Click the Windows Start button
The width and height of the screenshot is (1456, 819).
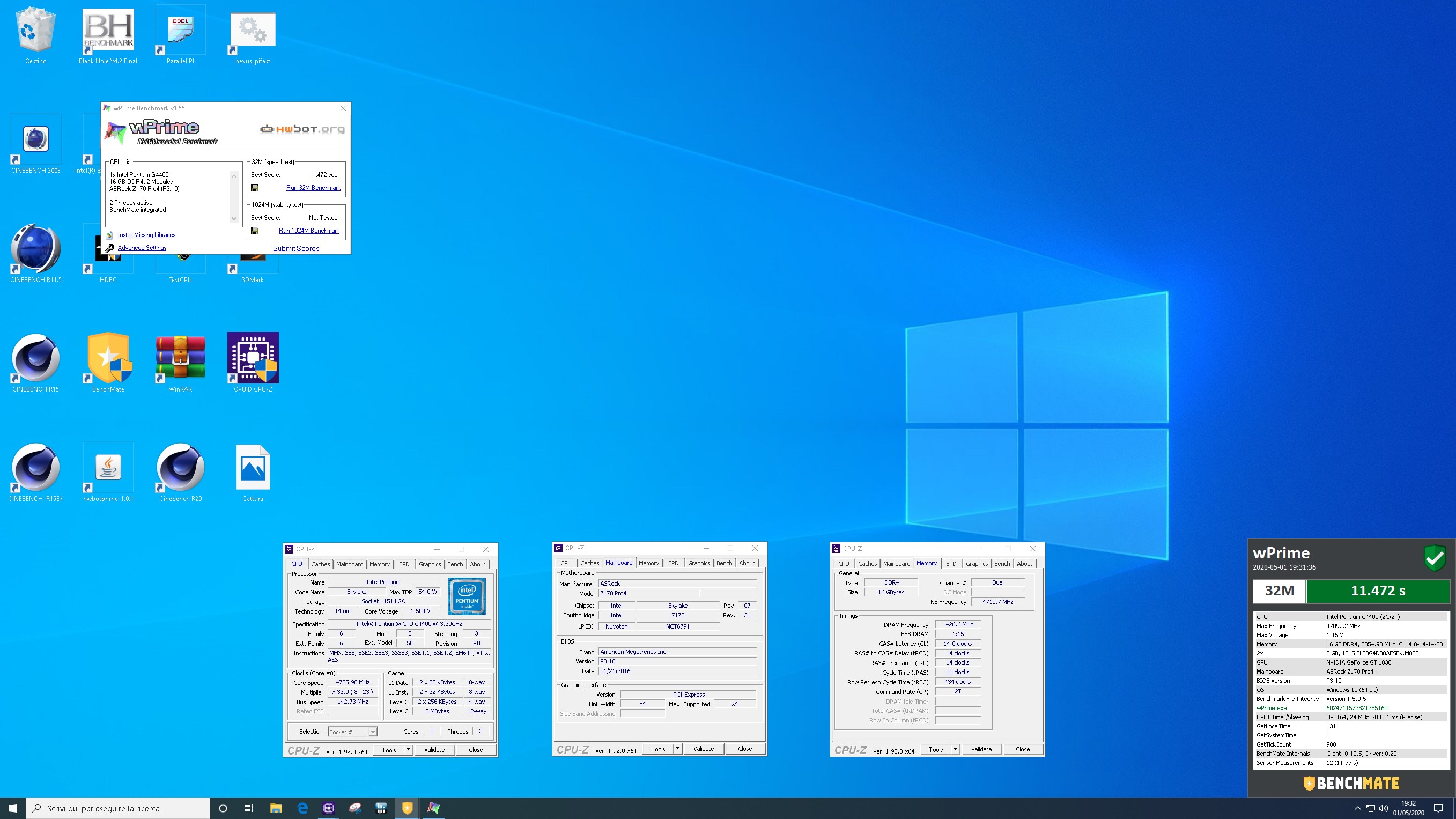coord(13,808)
